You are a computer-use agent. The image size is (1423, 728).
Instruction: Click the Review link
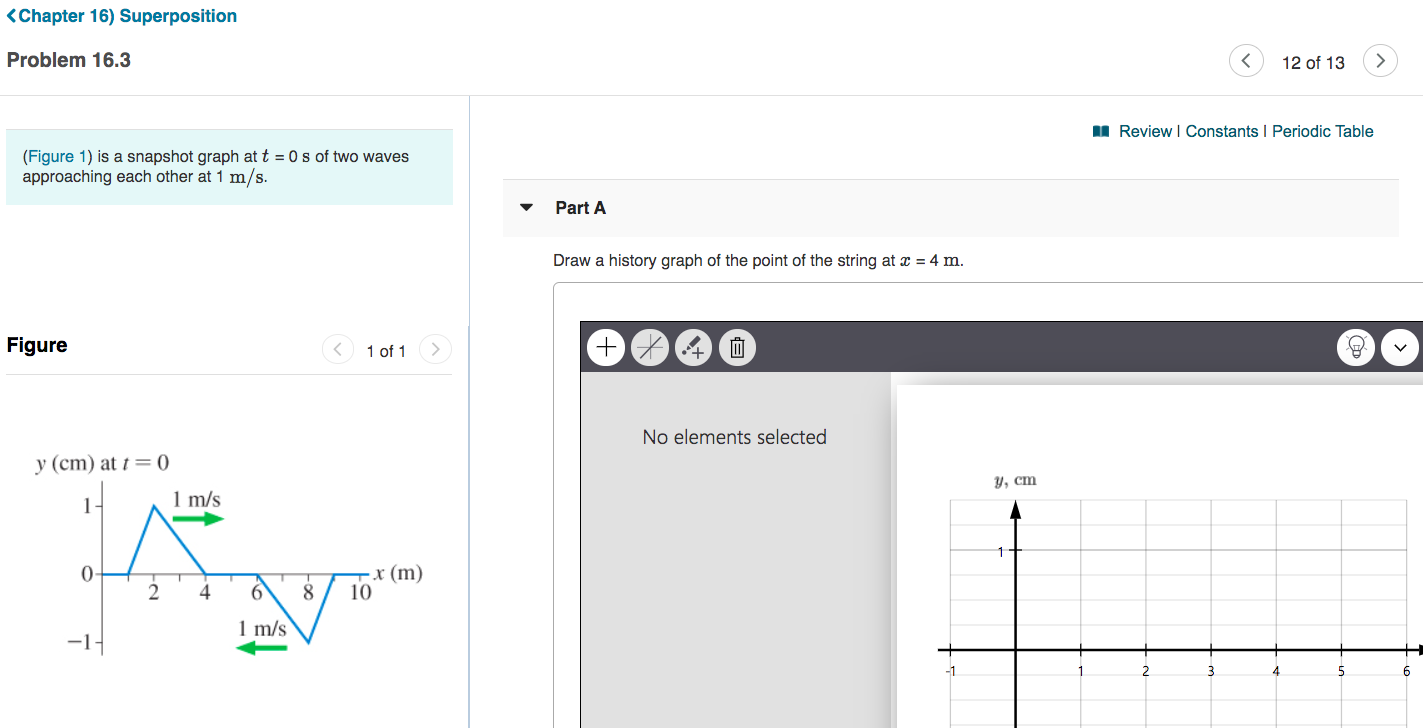click(1146, 131)
